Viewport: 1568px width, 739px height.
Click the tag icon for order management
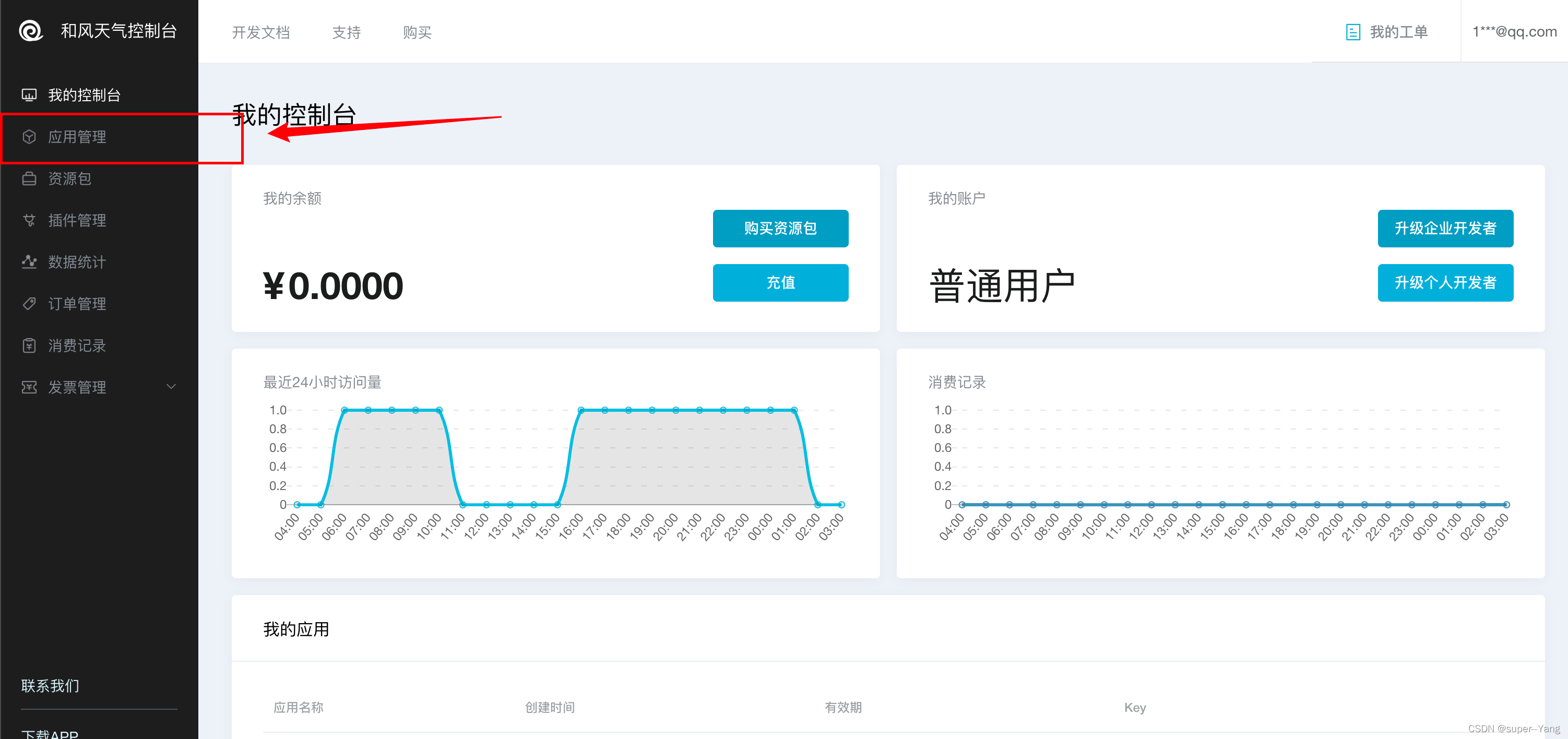coord(29,304)
